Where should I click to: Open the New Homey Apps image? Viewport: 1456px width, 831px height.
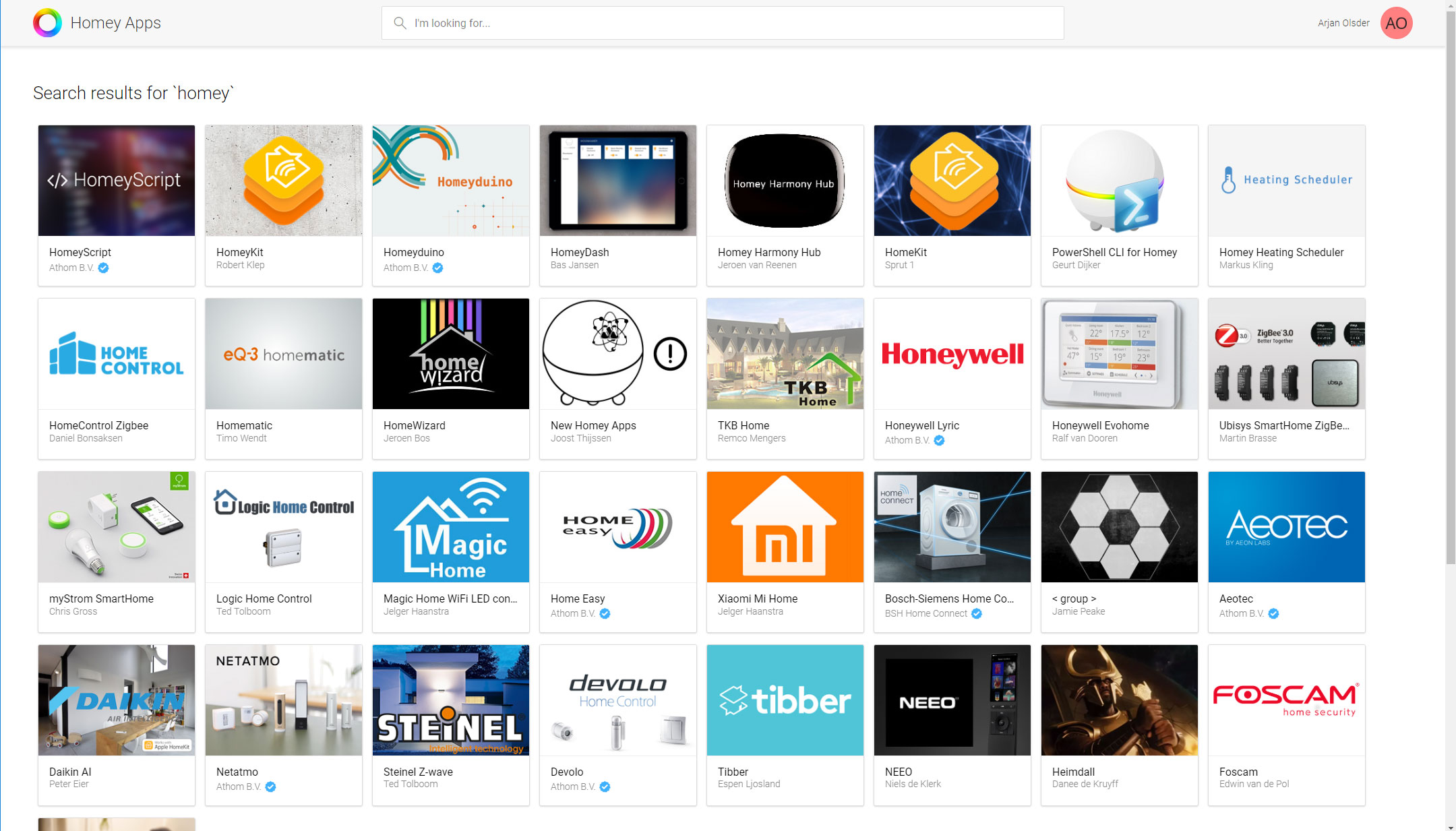point(618,354)
